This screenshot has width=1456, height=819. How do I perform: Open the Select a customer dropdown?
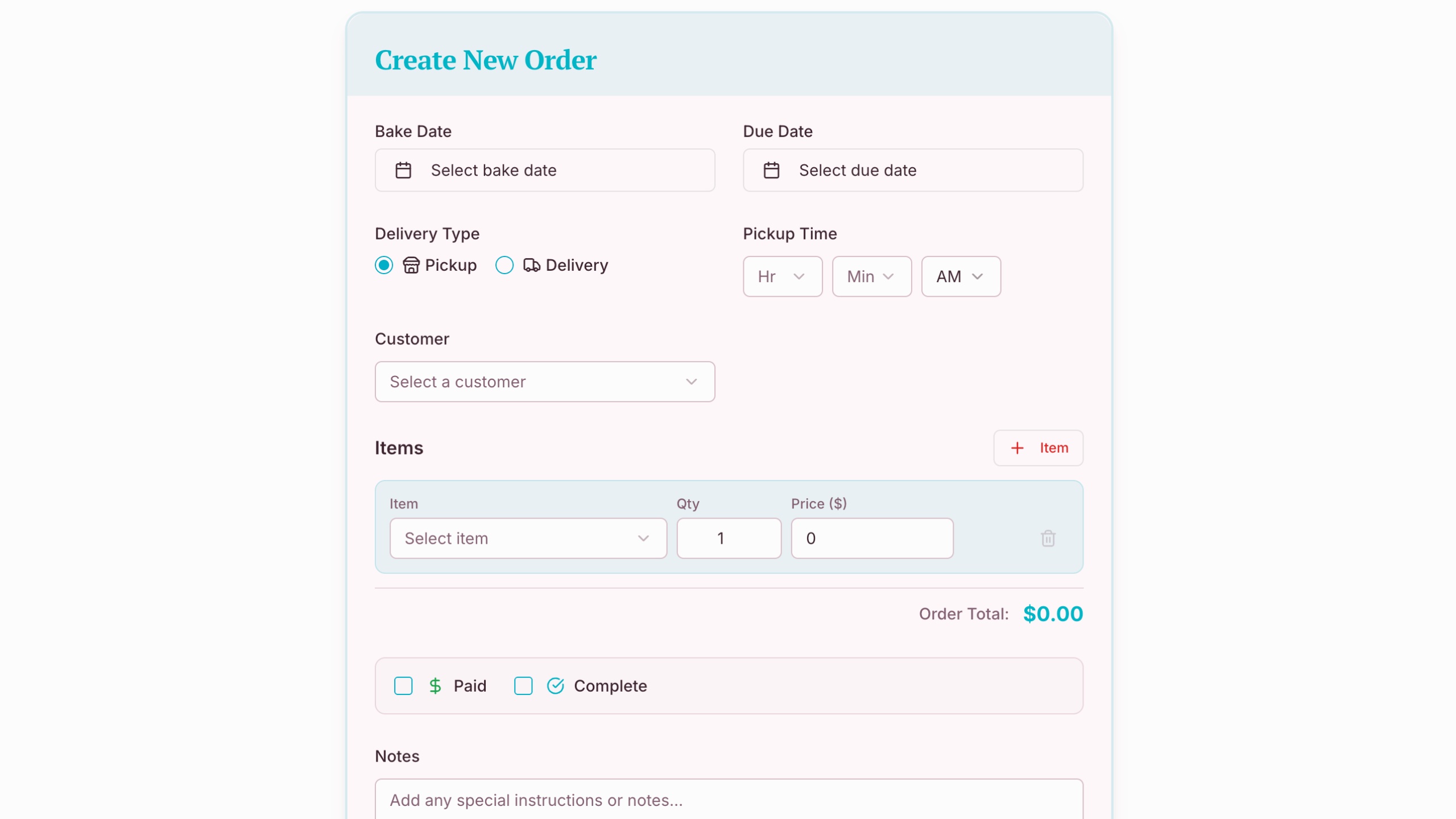[x=544, y=382]
